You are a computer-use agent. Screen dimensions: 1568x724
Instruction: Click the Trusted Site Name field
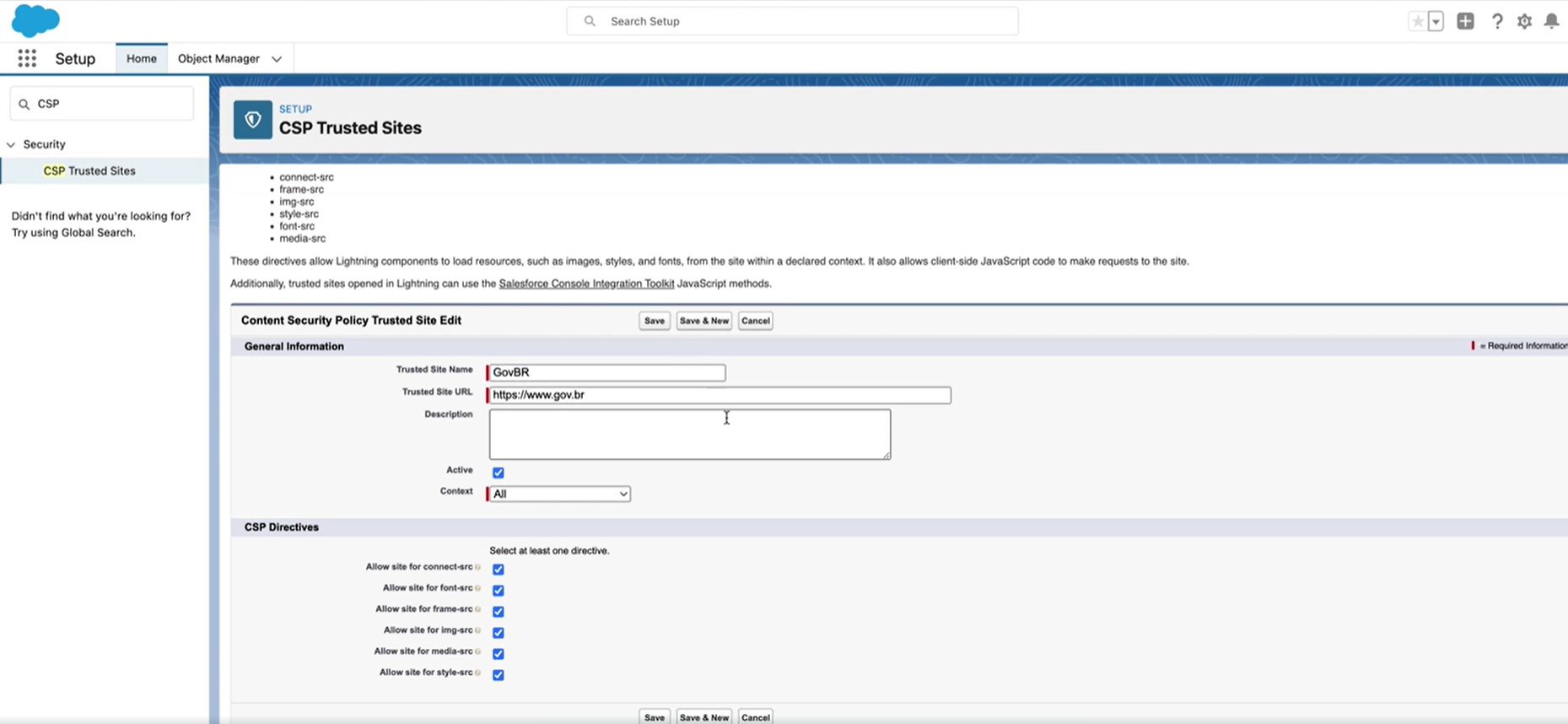(606, 372)
